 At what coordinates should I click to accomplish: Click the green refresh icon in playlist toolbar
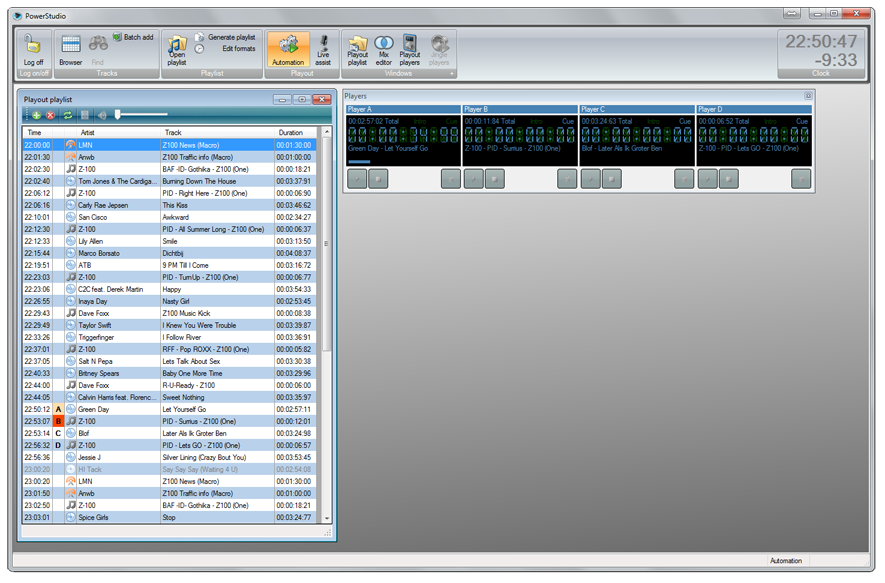pos(68,116)
